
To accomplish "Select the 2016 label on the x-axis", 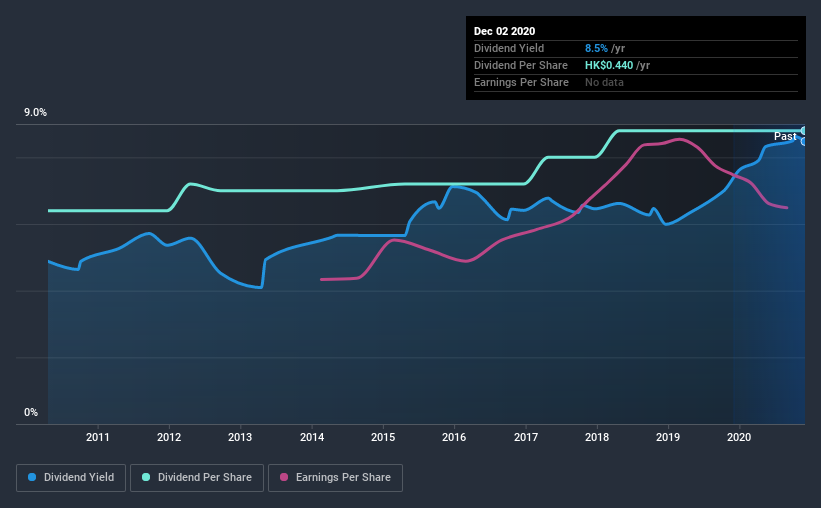I will [454, 437].
